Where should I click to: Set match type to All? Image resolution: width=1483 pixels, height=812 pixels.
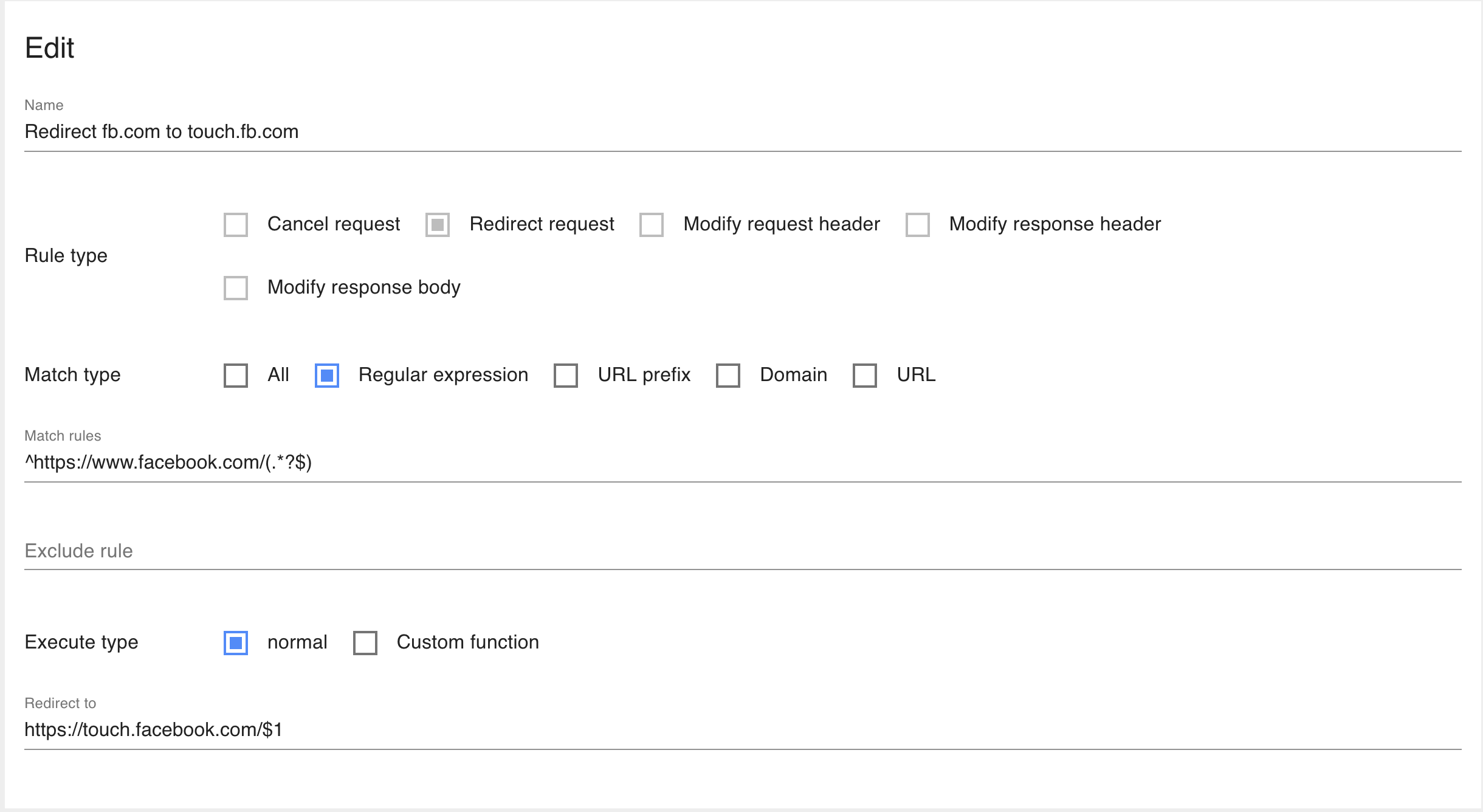[x=236, y=375]
